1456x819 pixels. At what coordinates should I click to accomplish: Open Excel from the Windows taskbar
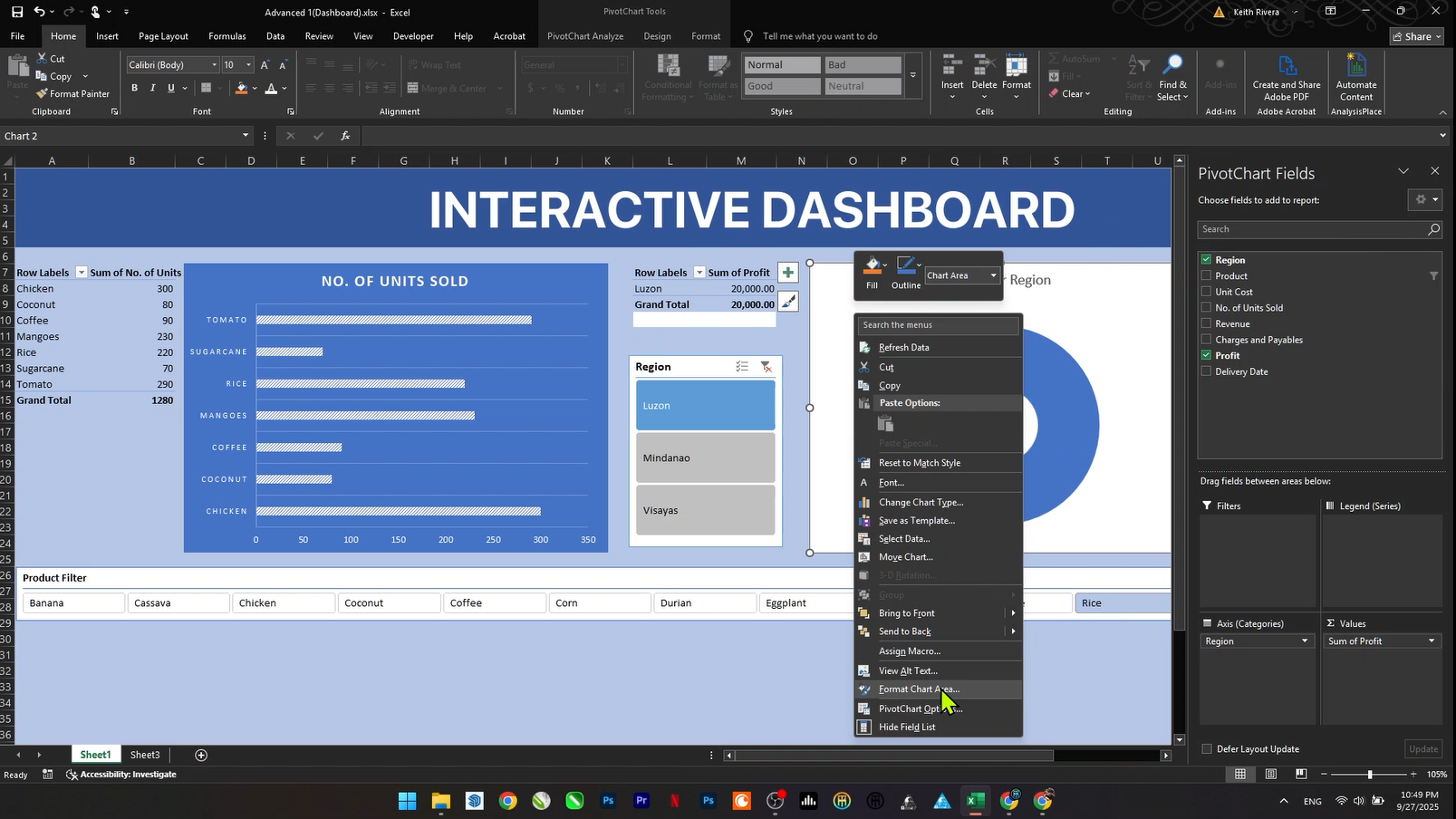(975, 801)
